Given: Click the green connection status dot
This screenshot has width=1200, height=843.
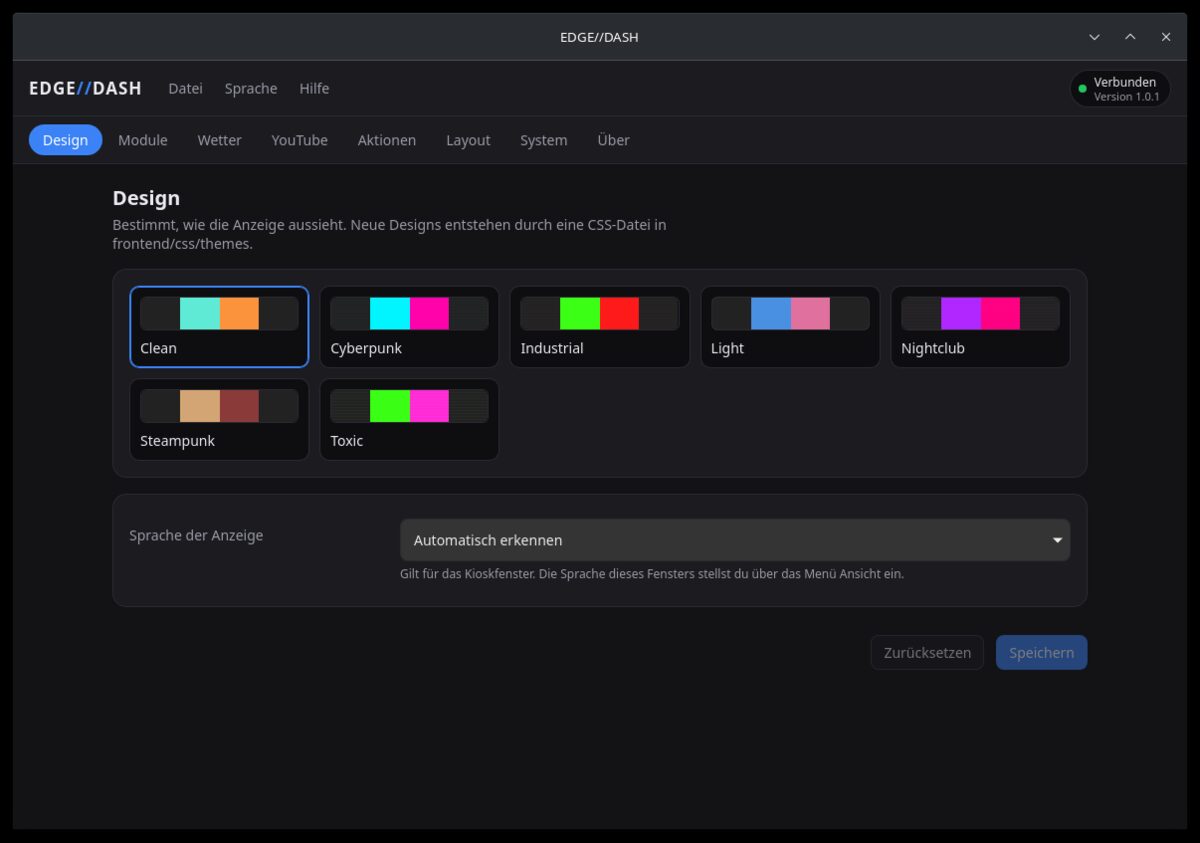Looking at the screenshot, I should [x=1082, y=89].
